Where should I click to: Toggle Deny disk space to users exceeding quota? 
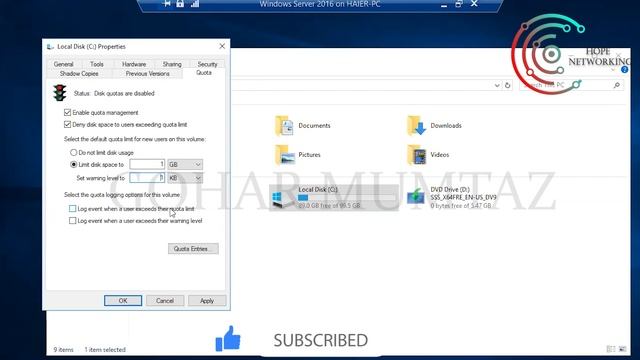[x=67, y=124]
